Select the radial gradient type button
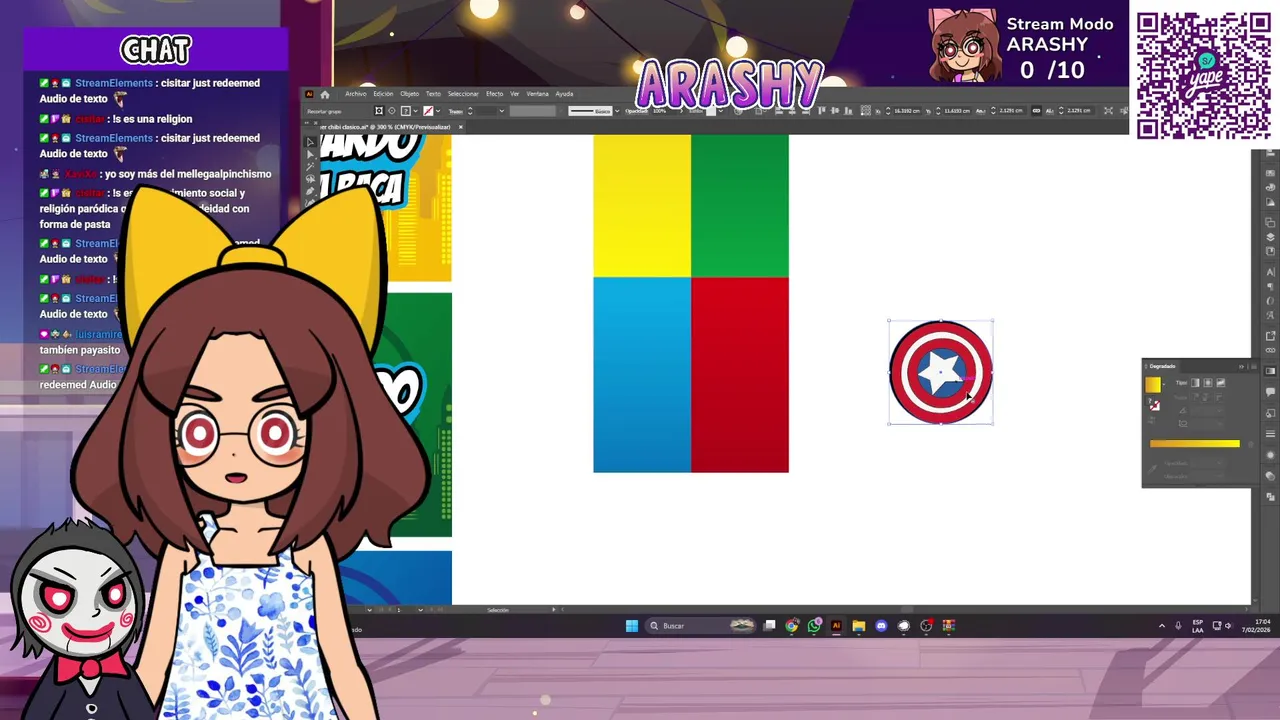The image size is (1280, 720). [x=1208, y=383]
